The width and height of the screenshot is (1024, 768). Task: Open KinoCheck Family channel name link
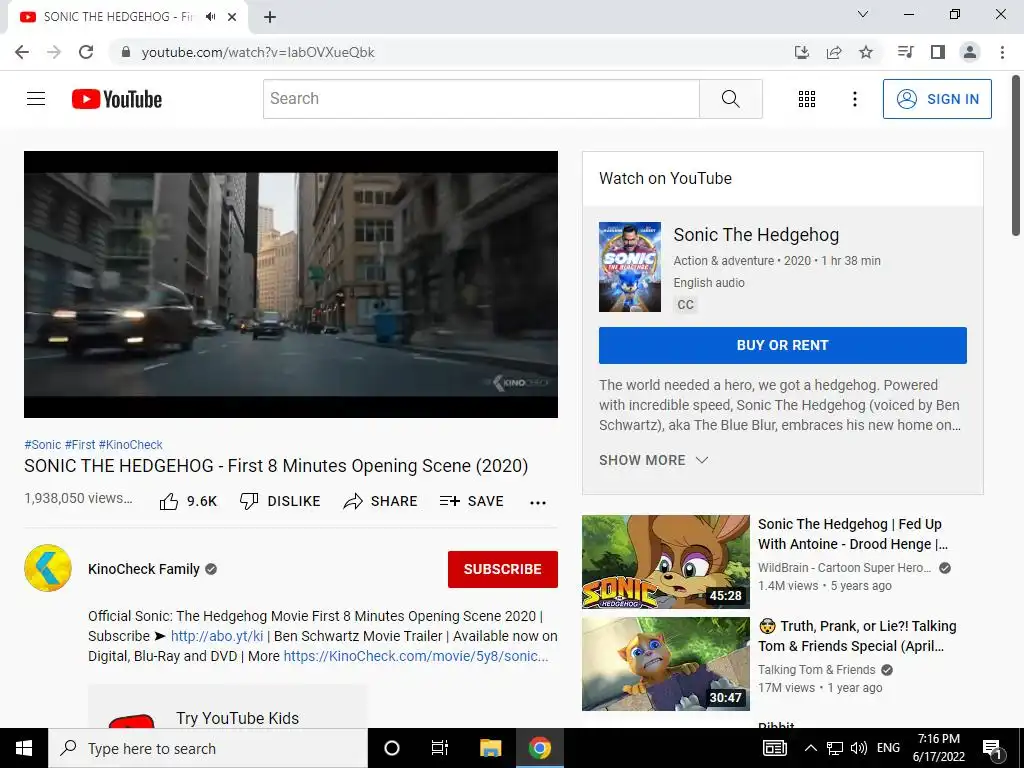coord(144,569)
